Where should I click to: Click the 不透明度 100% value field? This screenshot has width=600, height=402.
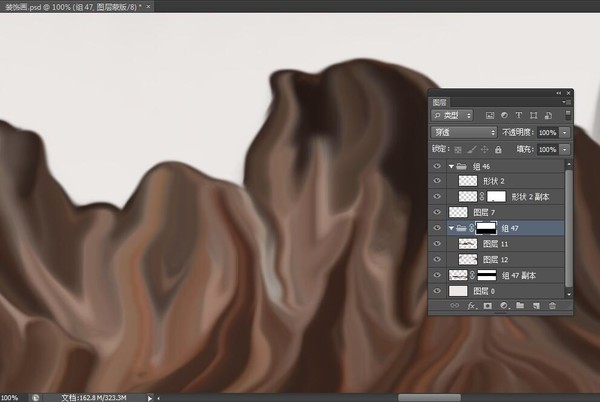548,132
